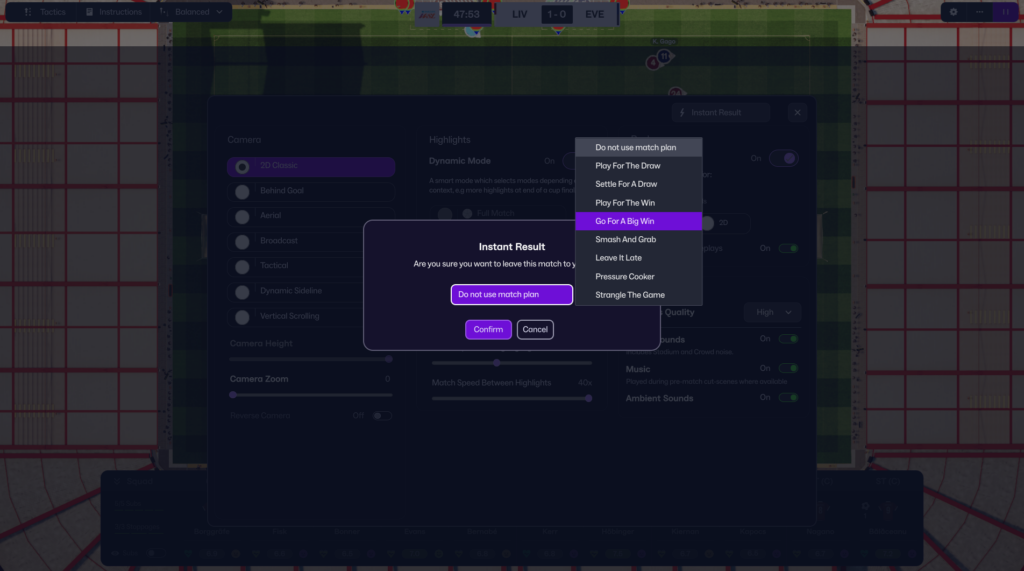Click the lightning bolt Instant Result icon

coord(683,113)
